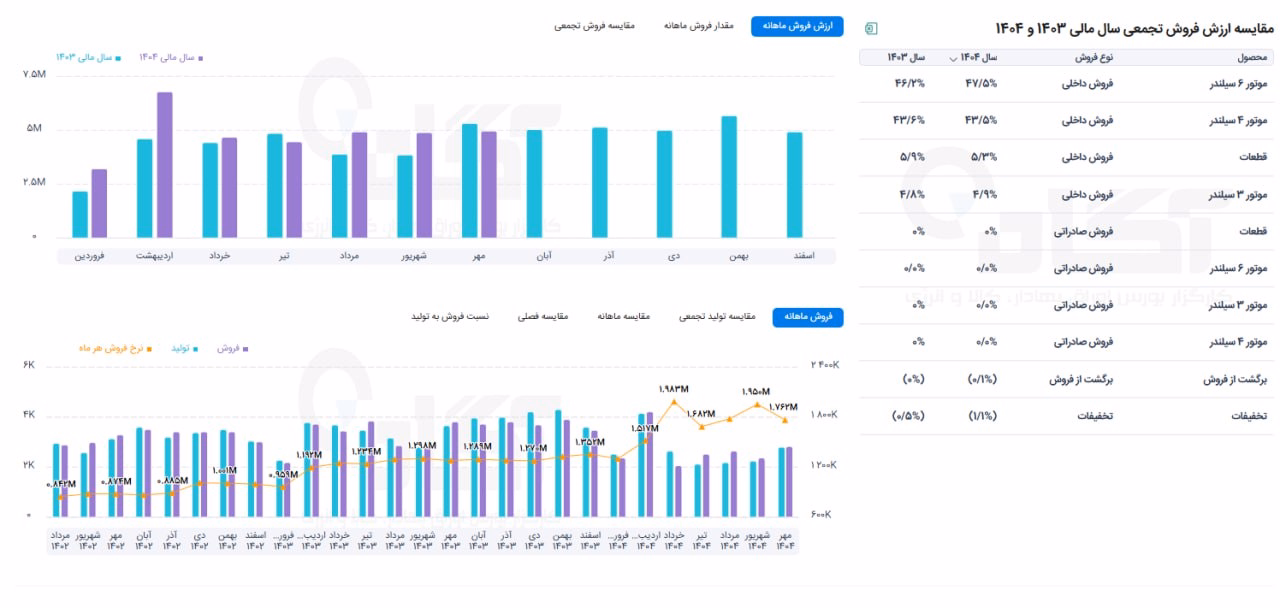Select موتور ۶ سیلندر row with ۴۷/۵%
The height and width of the screenshot is (608, 1280).
pos(1065,84)
